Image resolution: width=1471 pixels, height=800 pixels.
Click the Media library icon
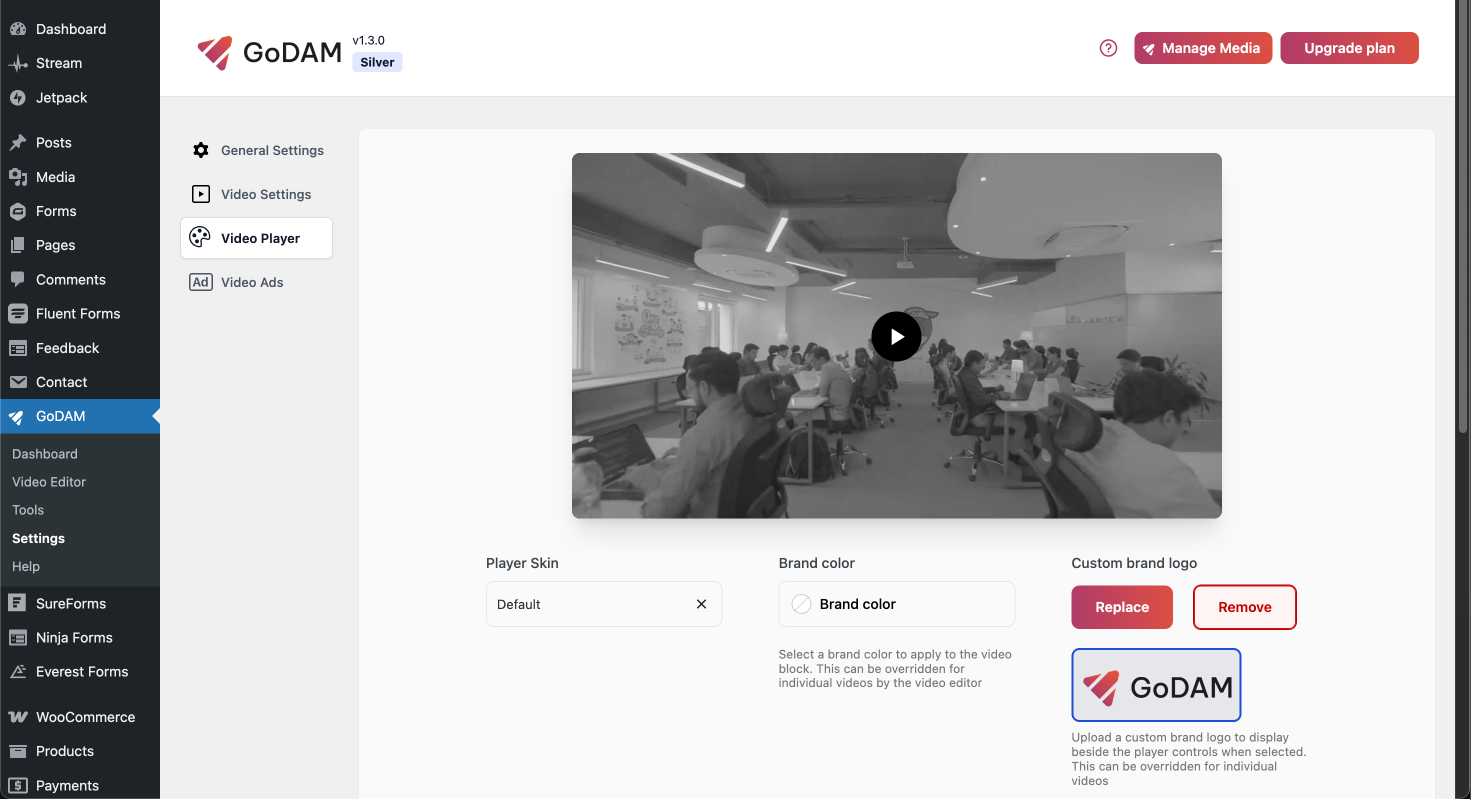coord(18,177)
